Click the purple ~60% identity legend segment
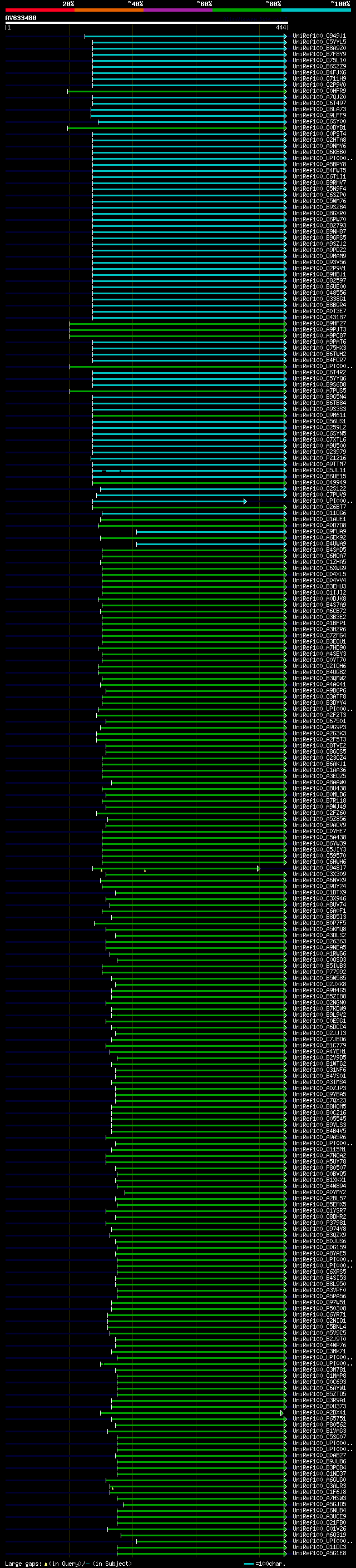 click(x=179, y=10)
